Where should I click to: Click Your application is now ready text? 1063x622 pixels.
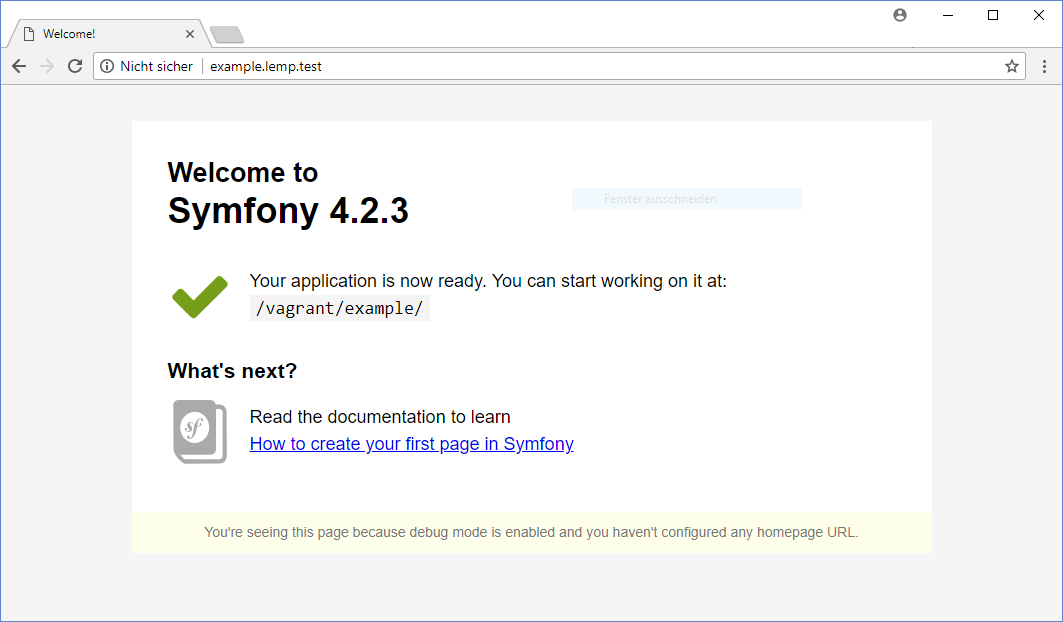pyautogui.click(x=488, y=281)
